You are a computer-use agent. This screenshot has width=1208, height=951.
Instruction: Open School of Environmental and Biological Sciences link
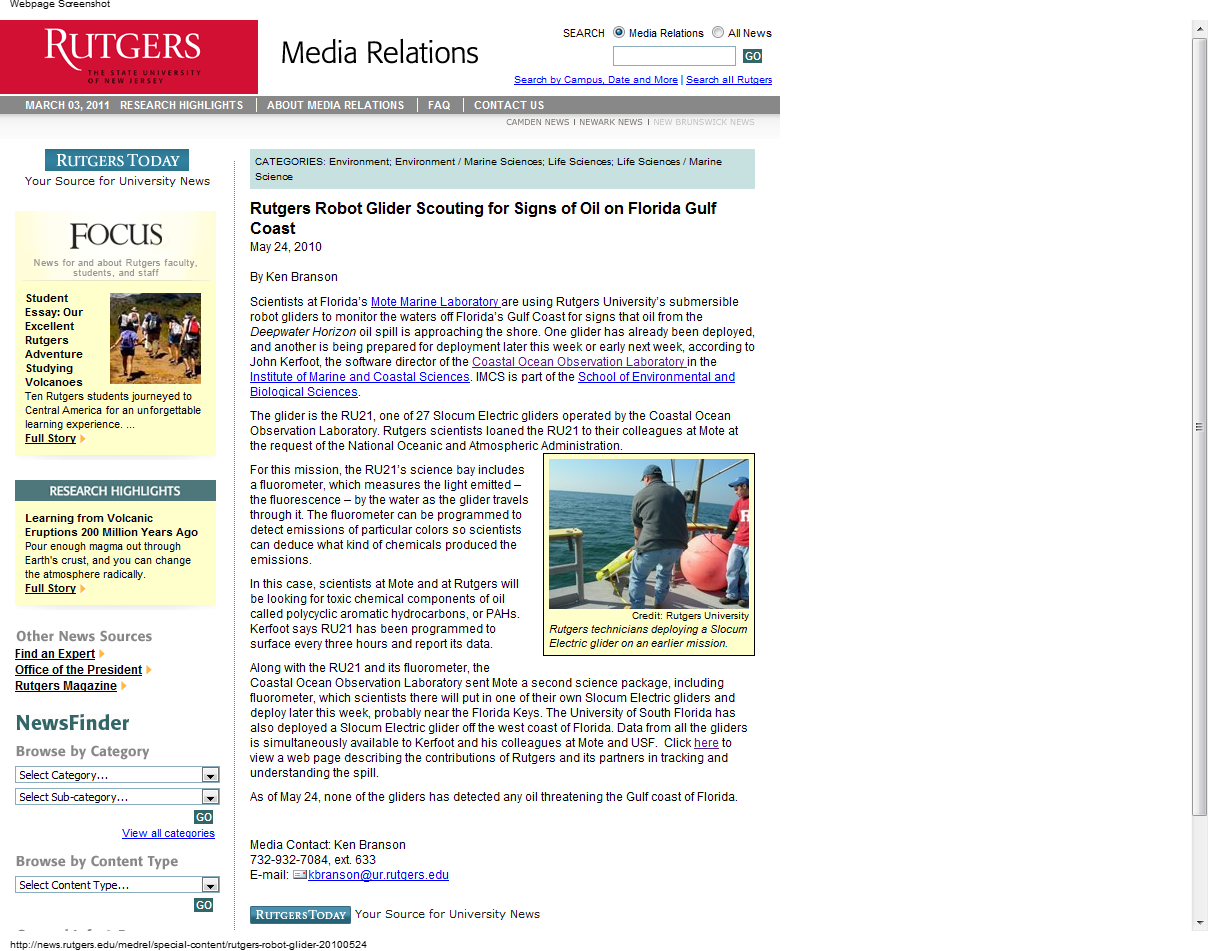(492, 385)
